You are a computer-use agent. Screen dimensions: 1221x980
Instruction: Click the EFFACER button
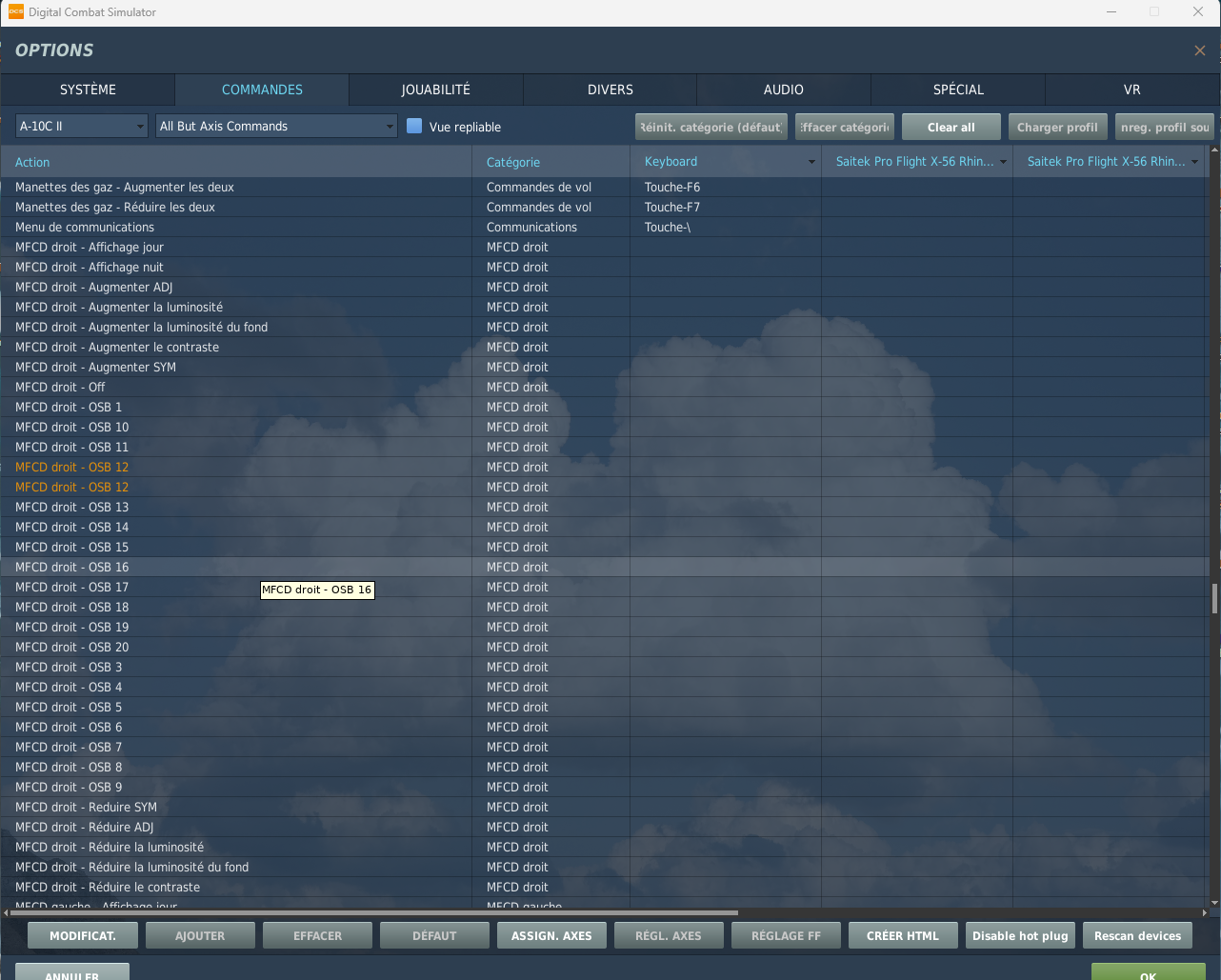[317, 935]
